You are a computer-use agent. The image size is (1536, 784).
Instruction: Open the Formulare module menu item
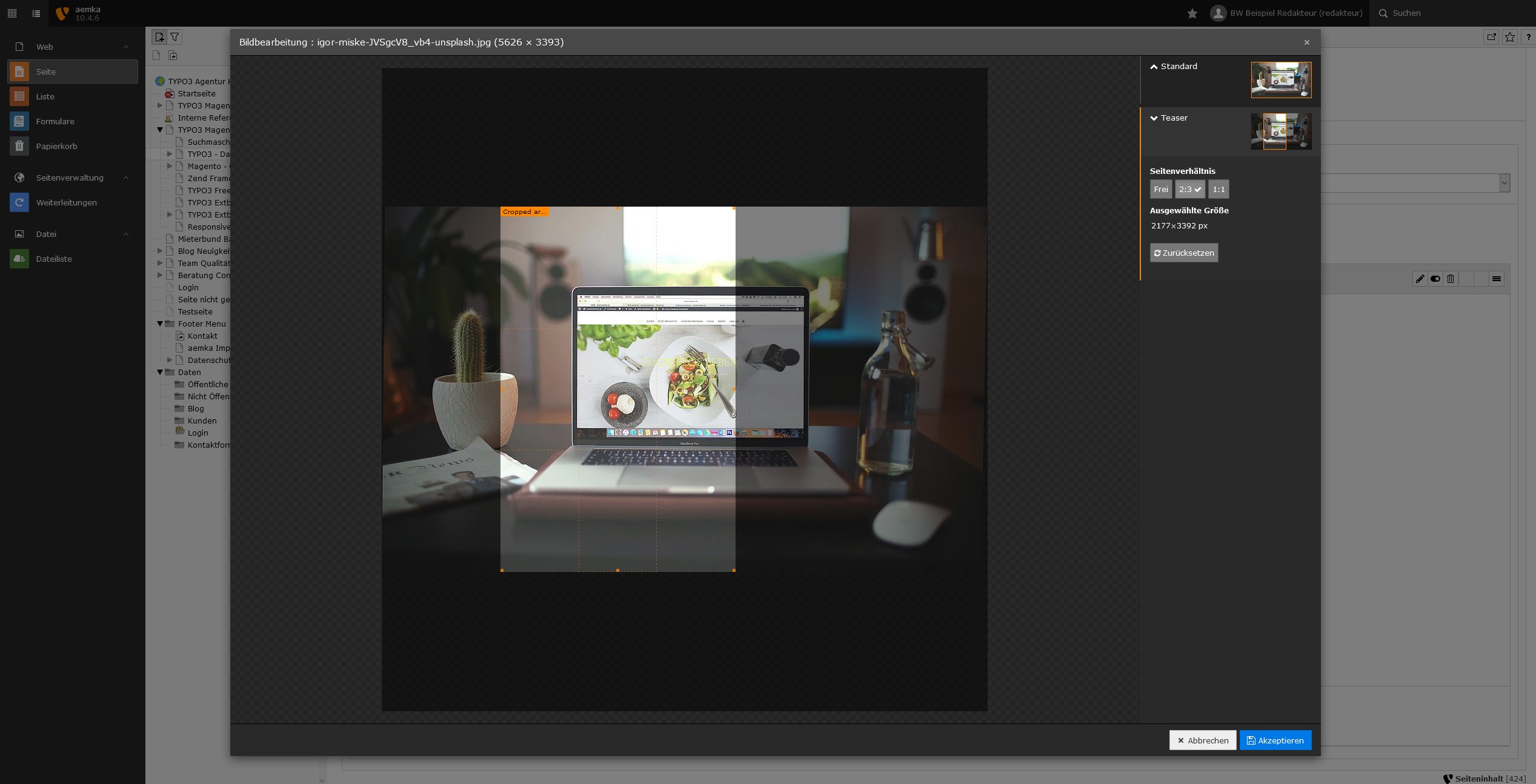(x=55, y=121)
